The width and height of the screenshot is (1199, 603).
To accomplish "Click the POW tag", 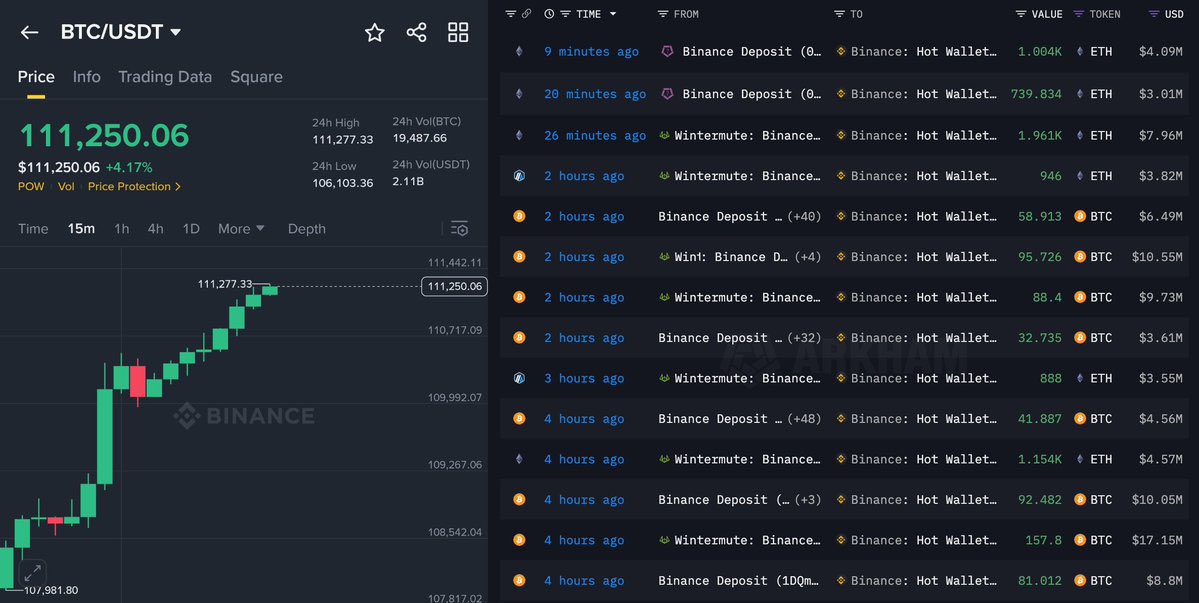I will (31, 186).
